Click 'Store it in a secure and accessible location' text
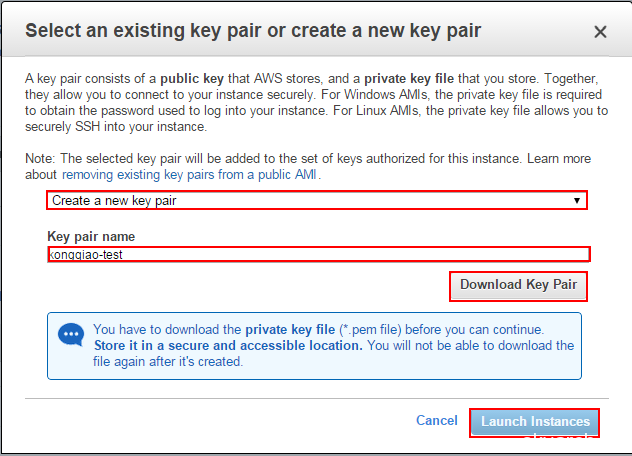 [228, 345]
